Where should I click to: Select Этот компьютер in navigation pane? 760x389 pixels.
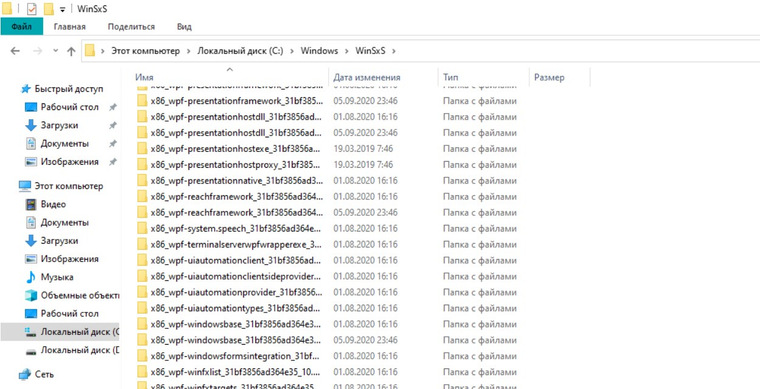[x=68, y=186]
